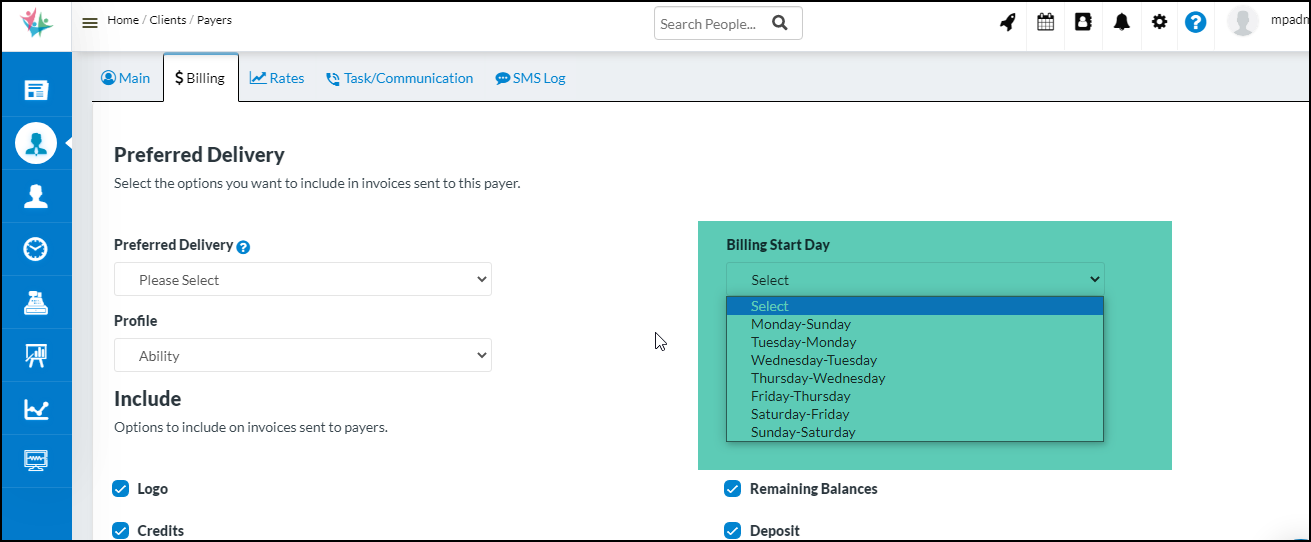The width and height of the screenshot is (1311, 542).
Task: Click the line chart icon in sidebar
Action: [x=36, y=408]
